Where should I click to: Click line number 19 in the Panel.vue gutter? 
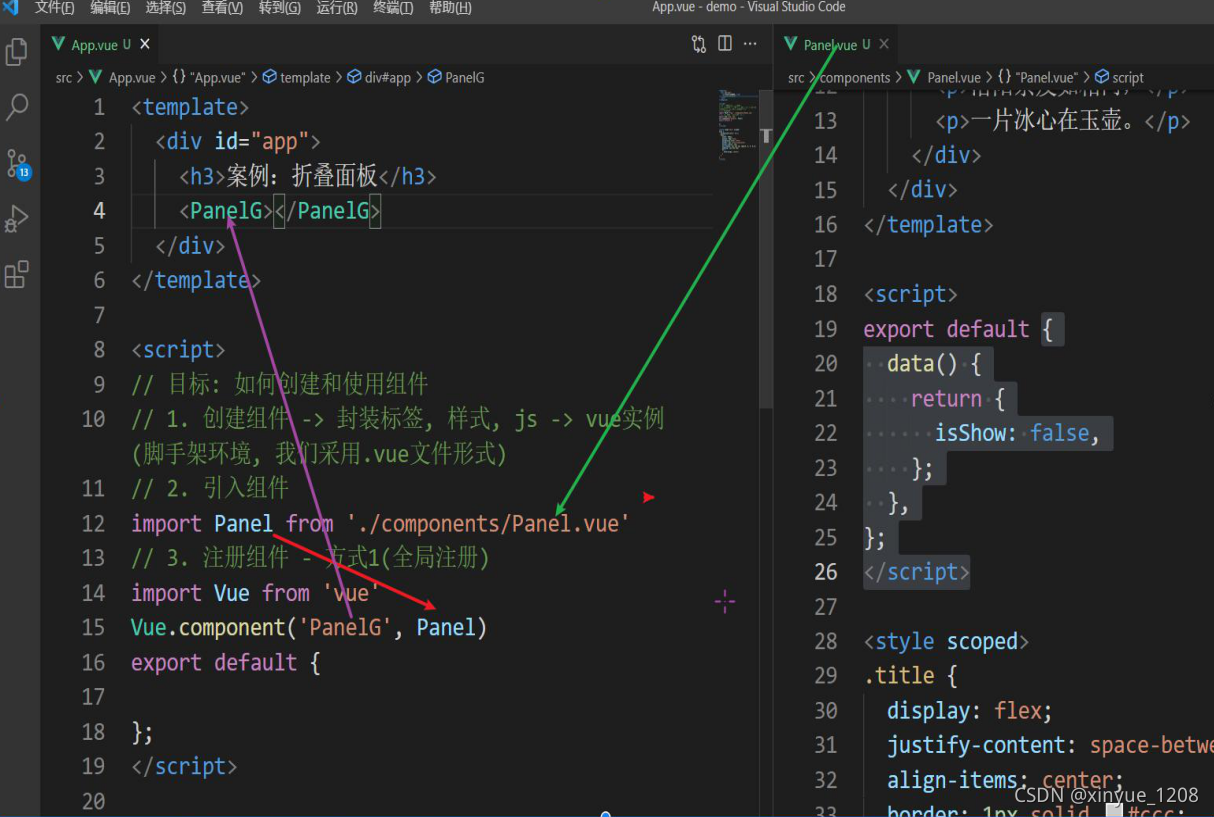tap(826, 329)
